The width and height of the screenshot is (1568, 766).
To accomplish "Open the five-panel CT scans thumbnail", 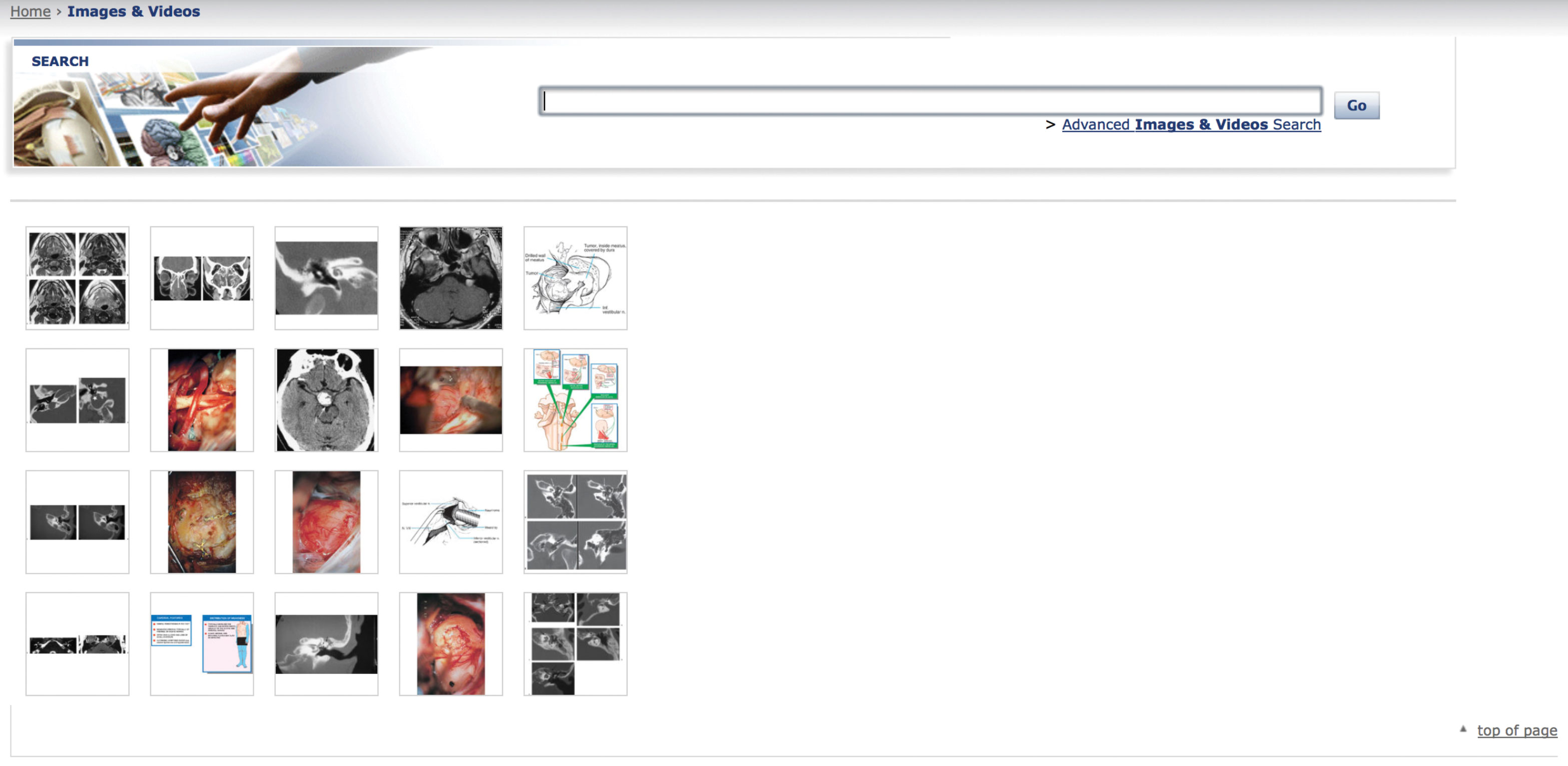I will (x=575, y=644).
